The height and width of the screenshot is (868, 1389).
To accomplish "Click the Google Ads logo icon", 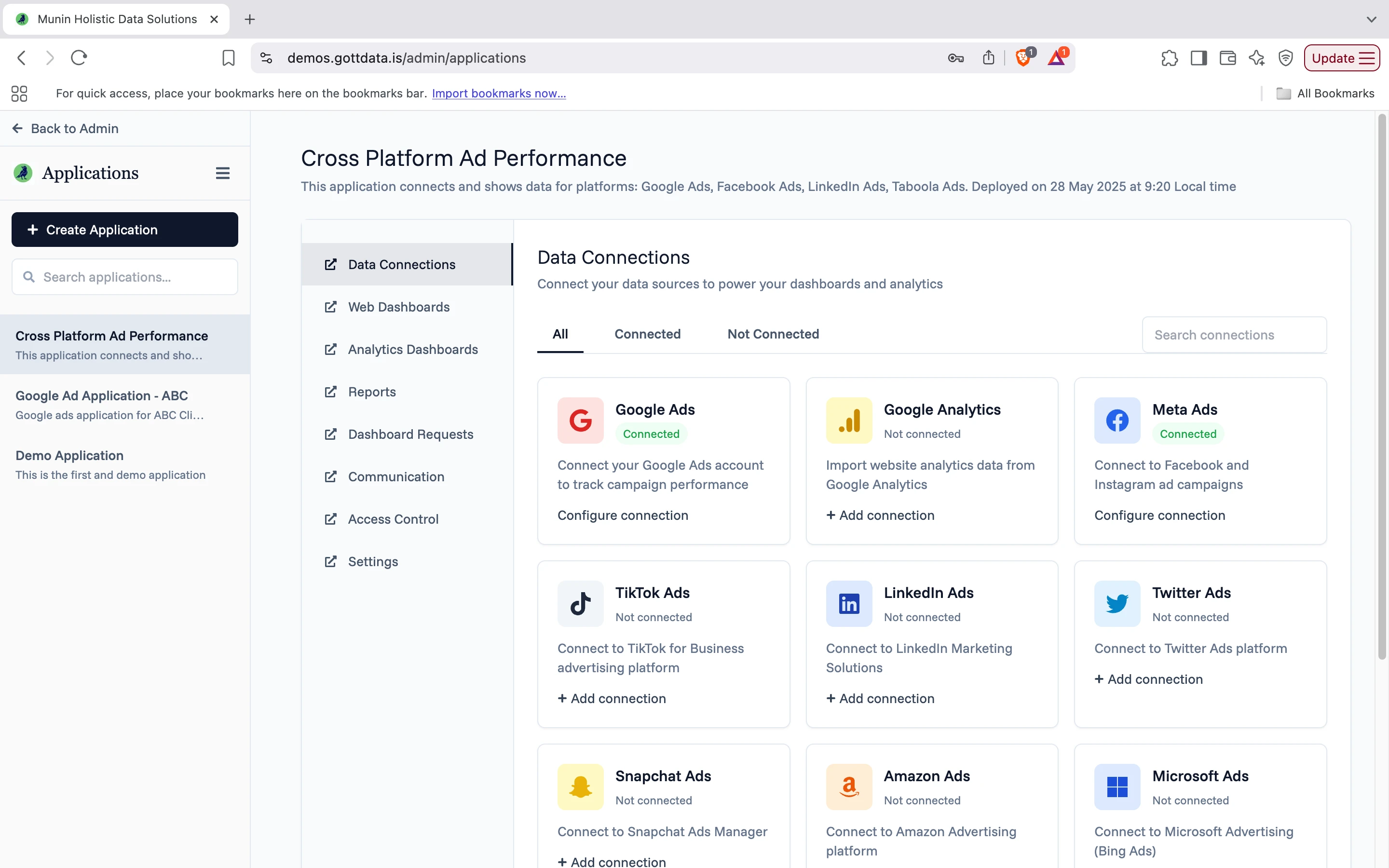I will [580, 420].
